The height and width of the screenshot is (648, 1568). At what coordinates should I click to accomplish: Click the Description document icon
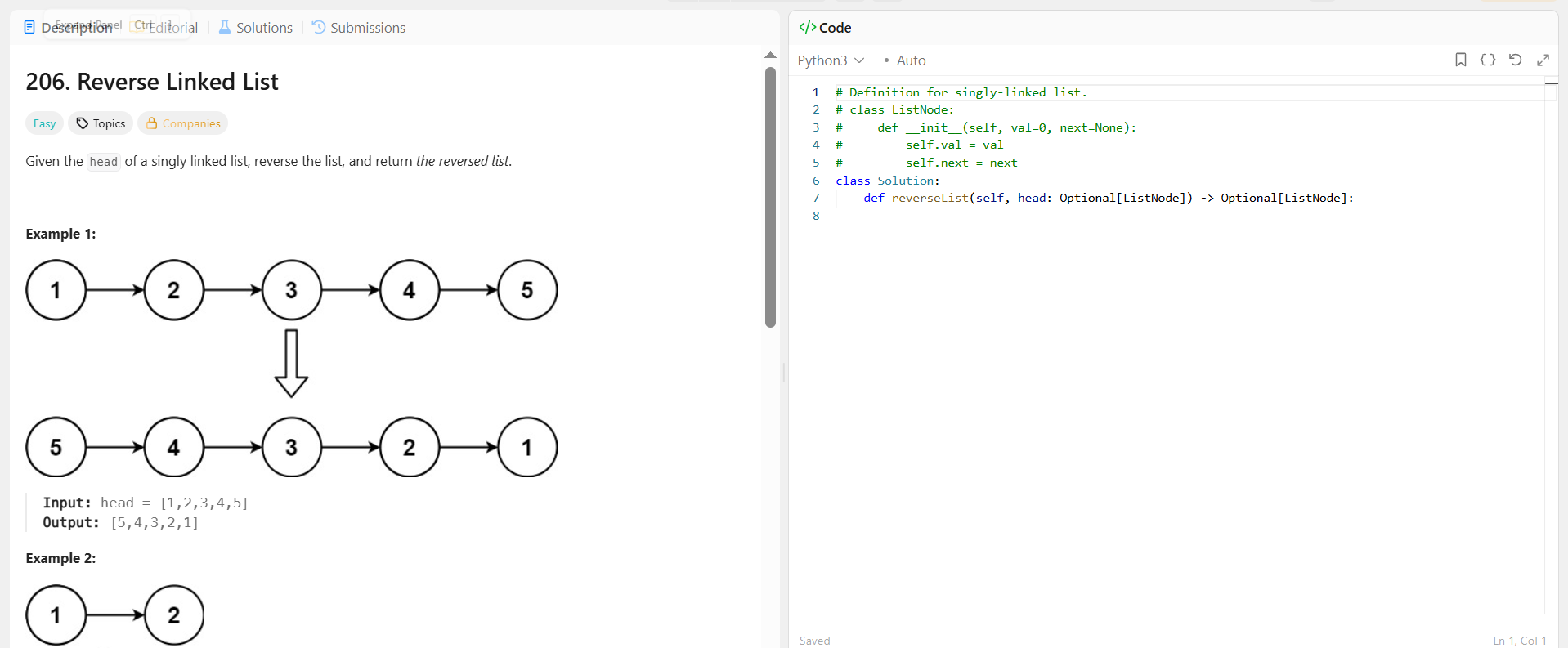[29, 27]
